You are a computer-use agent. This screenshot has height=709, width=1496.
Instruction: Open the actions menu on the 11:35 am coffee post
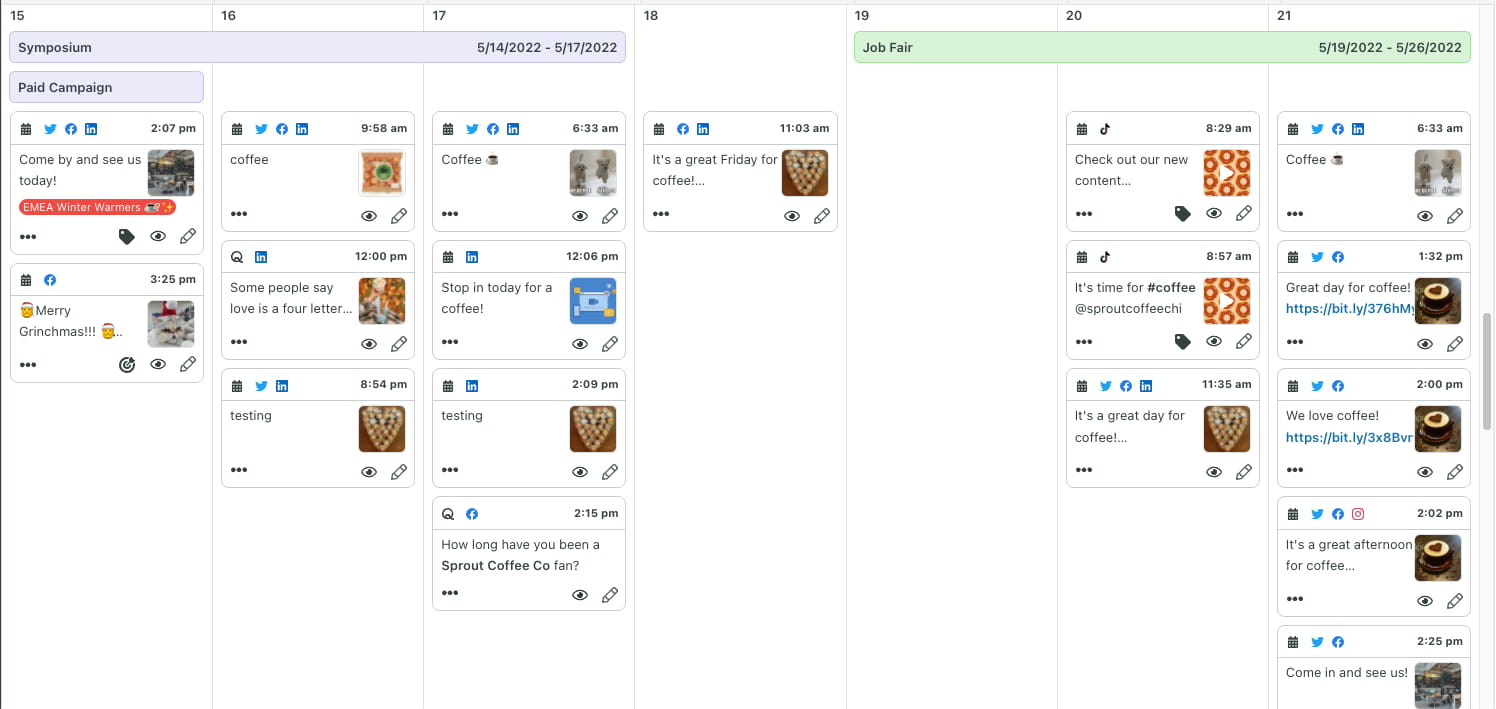1084,471
